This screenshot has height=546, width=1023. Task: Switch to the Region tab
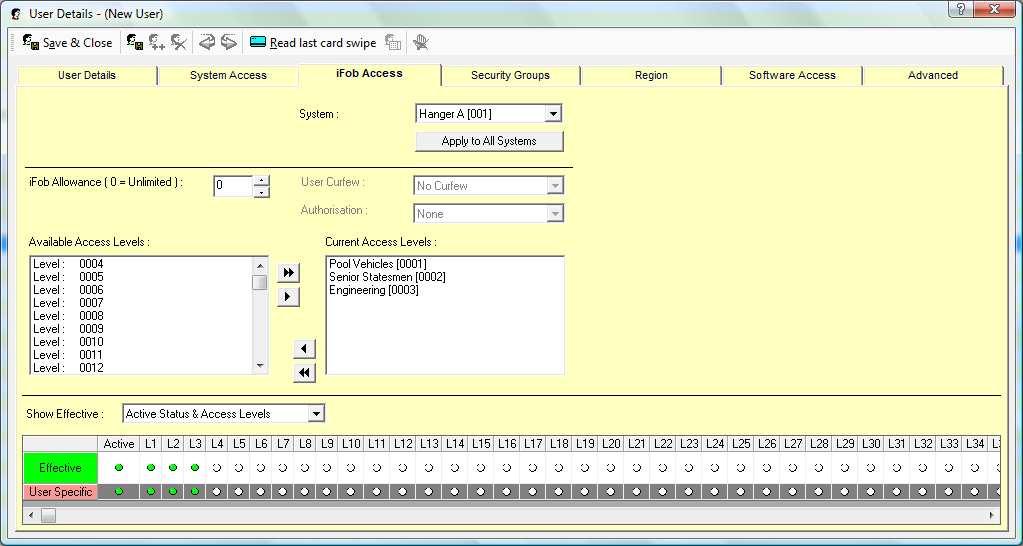(651, 75)
